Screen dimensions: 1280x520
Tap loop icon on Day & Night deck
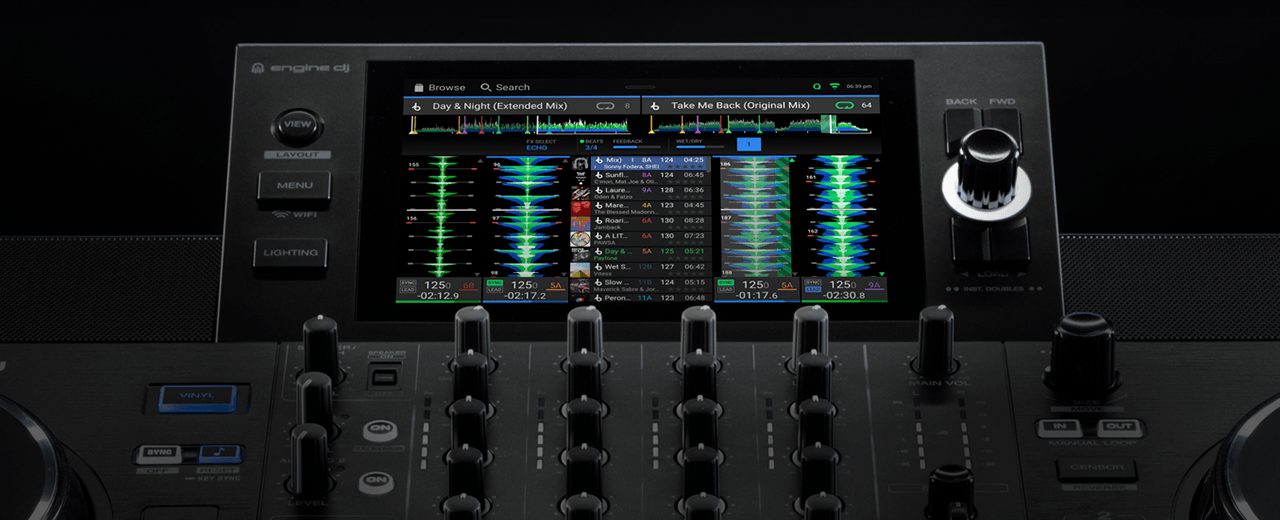pyautogui.click(x=605, y=106)
